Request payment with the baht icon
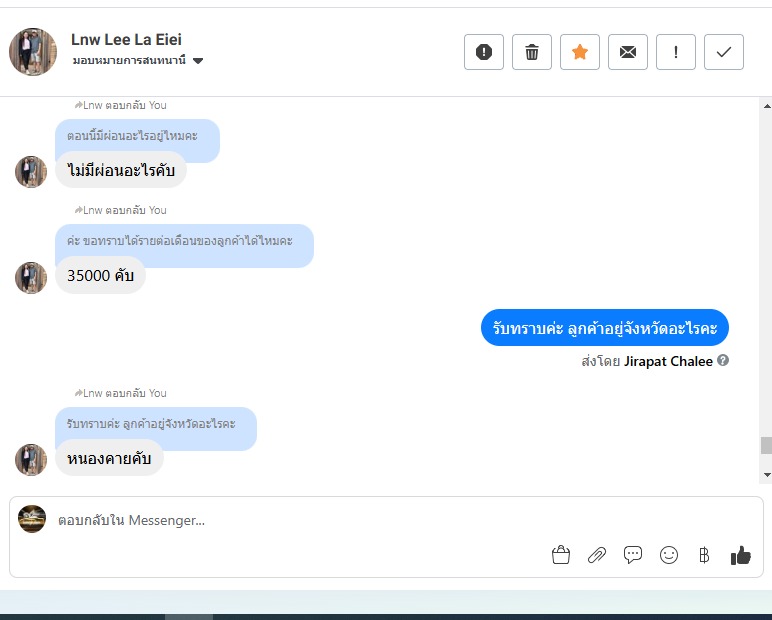Viewport: 772px width, 620px height. point(704,555)
